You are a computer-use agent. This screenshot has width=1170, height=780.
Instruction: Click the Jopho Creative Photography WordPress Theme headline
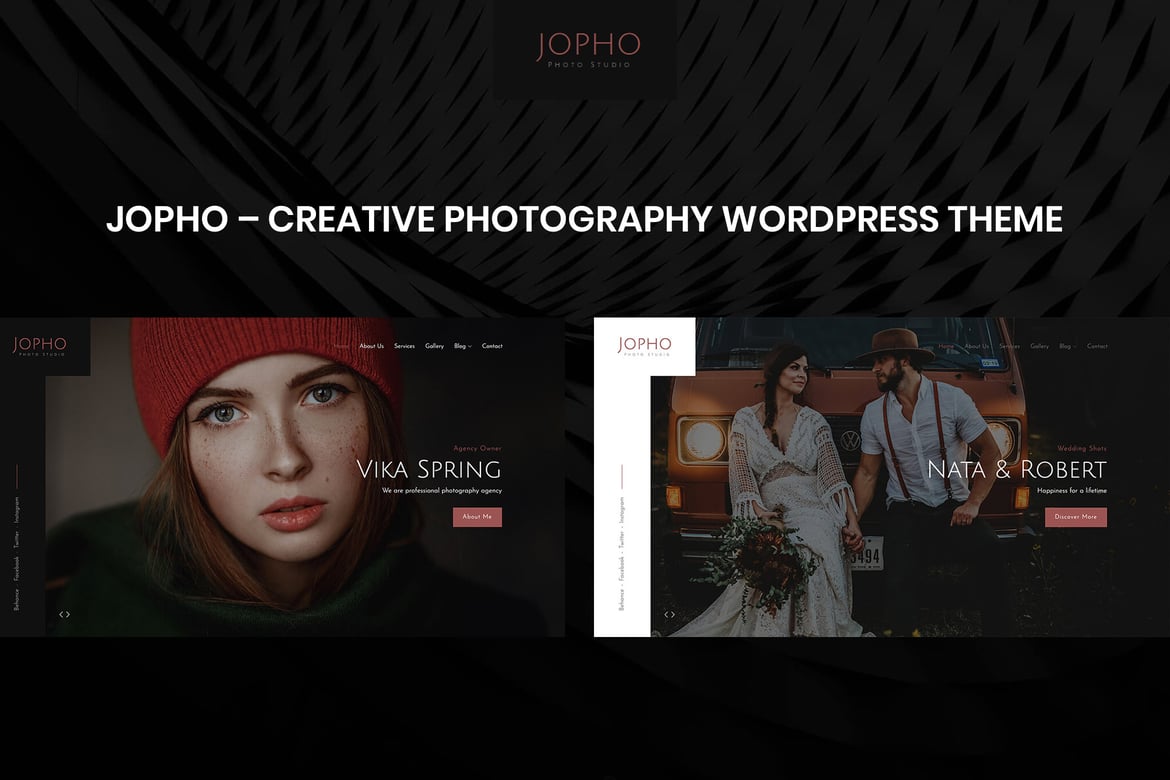[584, 219]
